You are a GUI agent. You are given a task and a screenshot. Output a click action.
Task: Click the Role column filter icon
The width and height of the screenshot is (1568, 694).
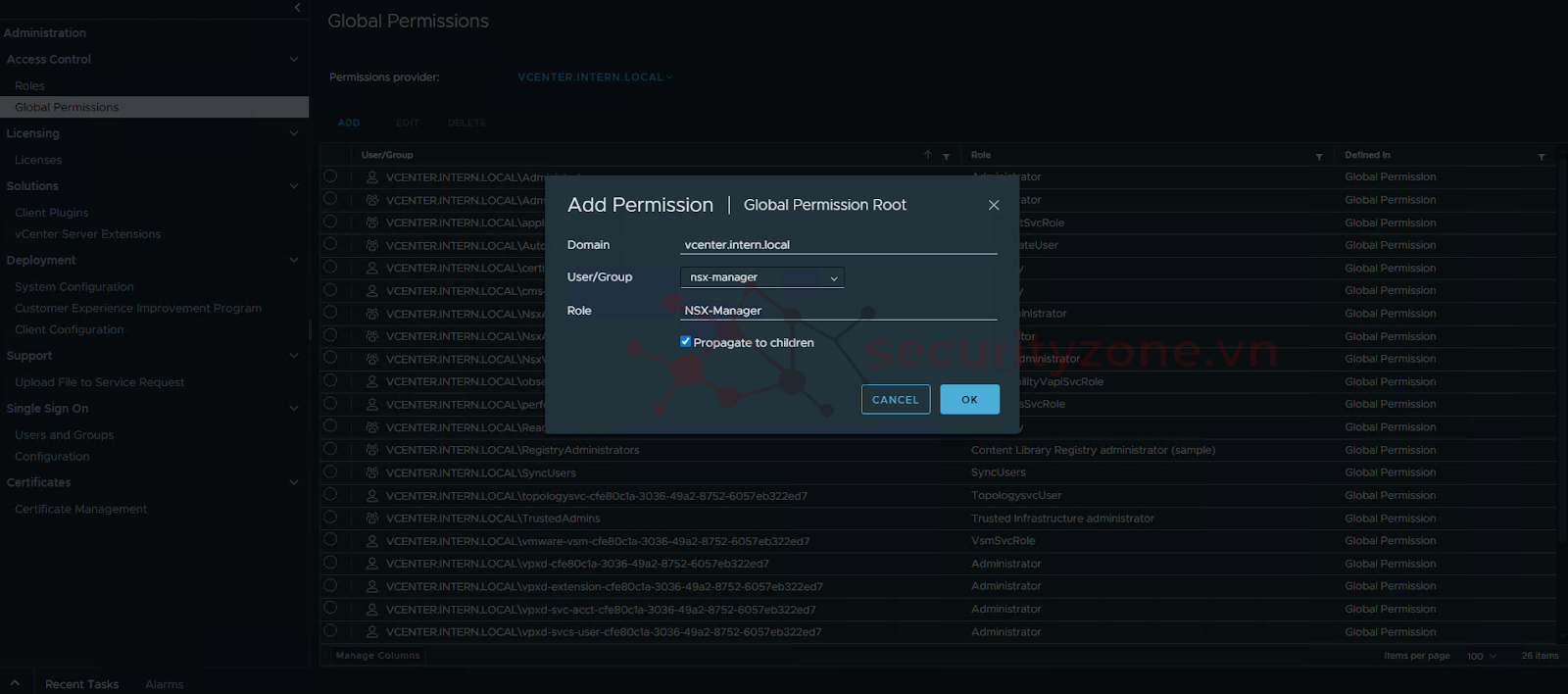[x=1319, y=157]
